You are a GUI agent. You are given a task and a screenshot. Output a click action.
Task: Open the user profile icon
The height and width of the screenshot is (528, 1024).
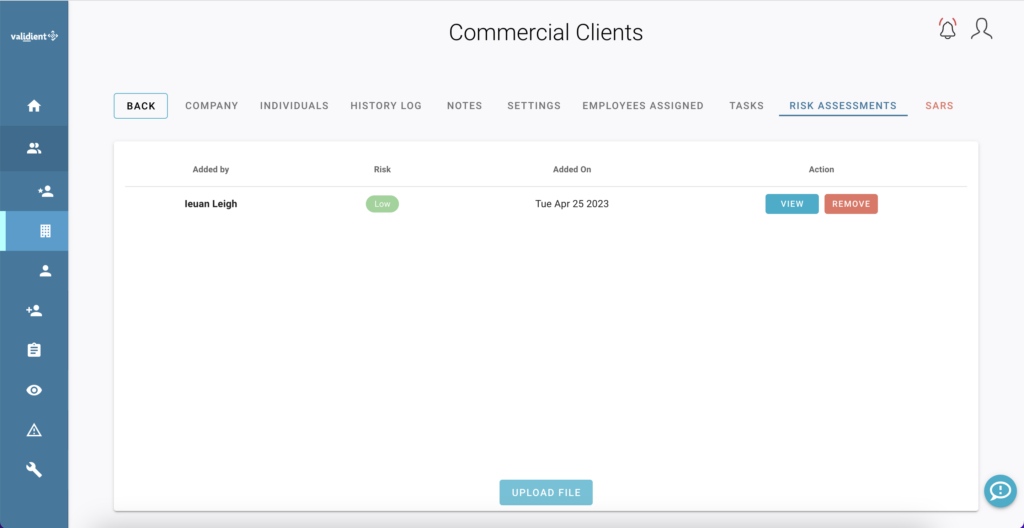[982, 29]
